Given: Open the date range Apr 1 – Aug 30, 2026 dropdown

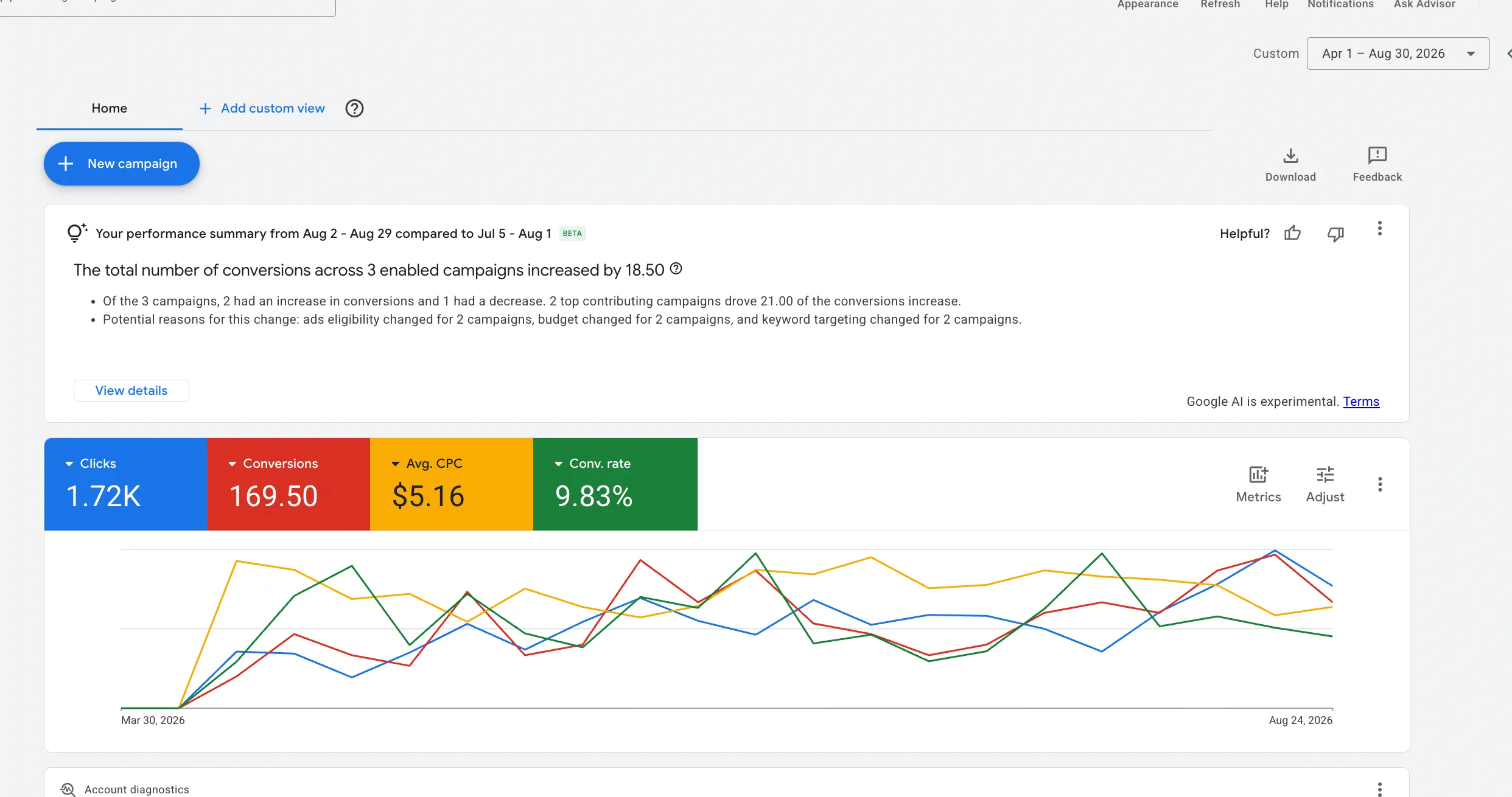Looking at the screenshot, I should [x=1398, y=54].
